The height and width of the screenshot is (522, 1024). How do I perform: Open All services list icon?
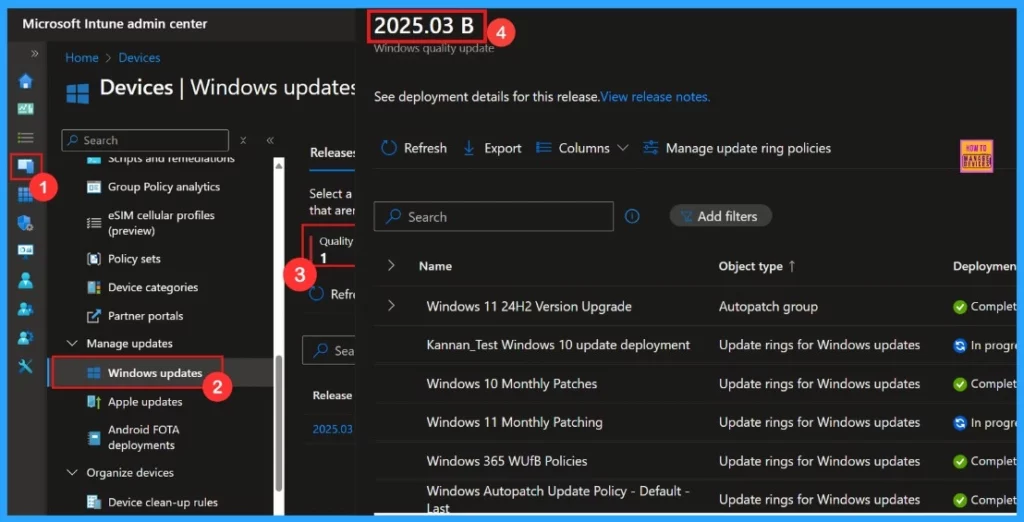[25, 137]
